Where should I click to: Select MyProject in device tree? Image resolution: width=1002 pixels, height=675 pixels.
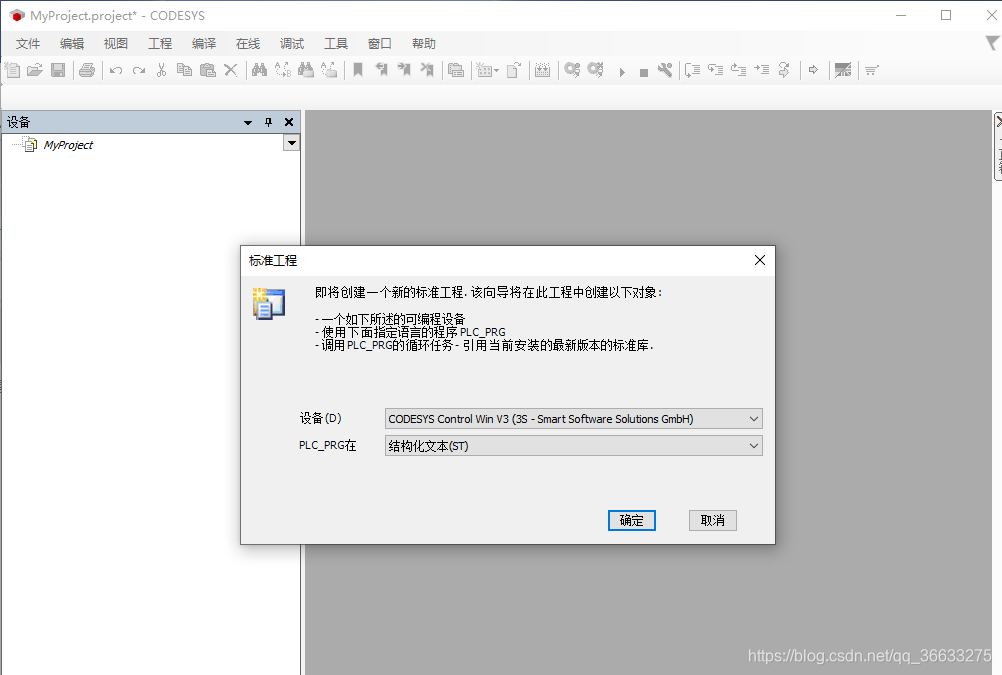coord(68,145)
